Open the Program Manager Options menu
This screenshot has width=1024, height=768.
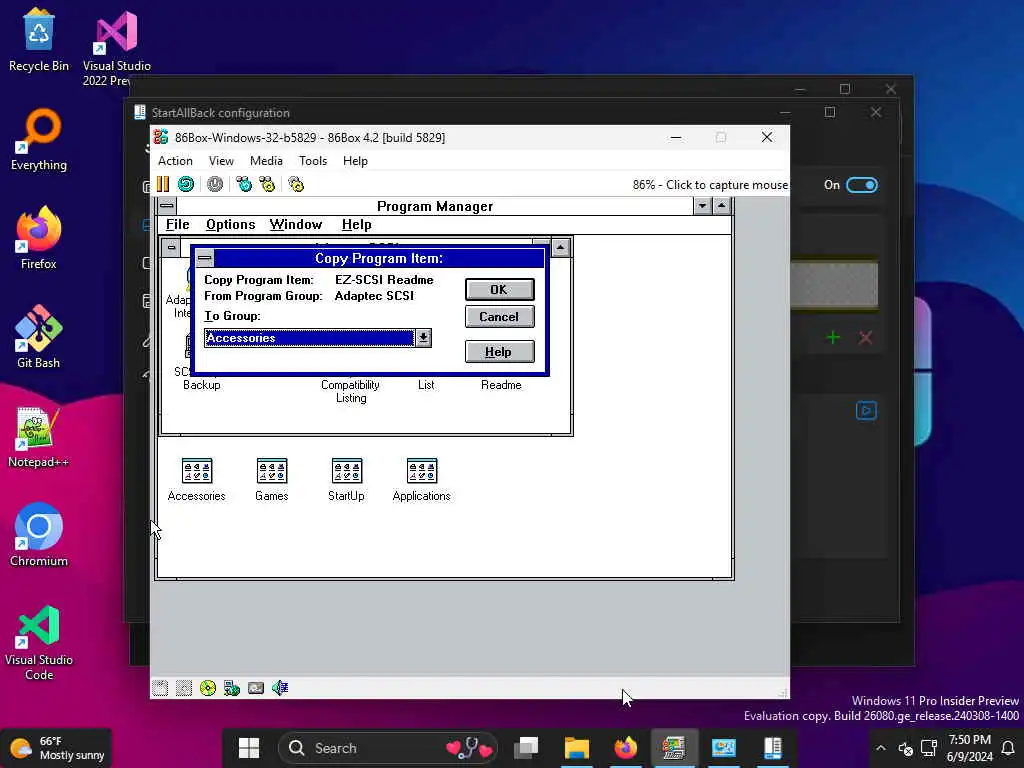[231, 225]
